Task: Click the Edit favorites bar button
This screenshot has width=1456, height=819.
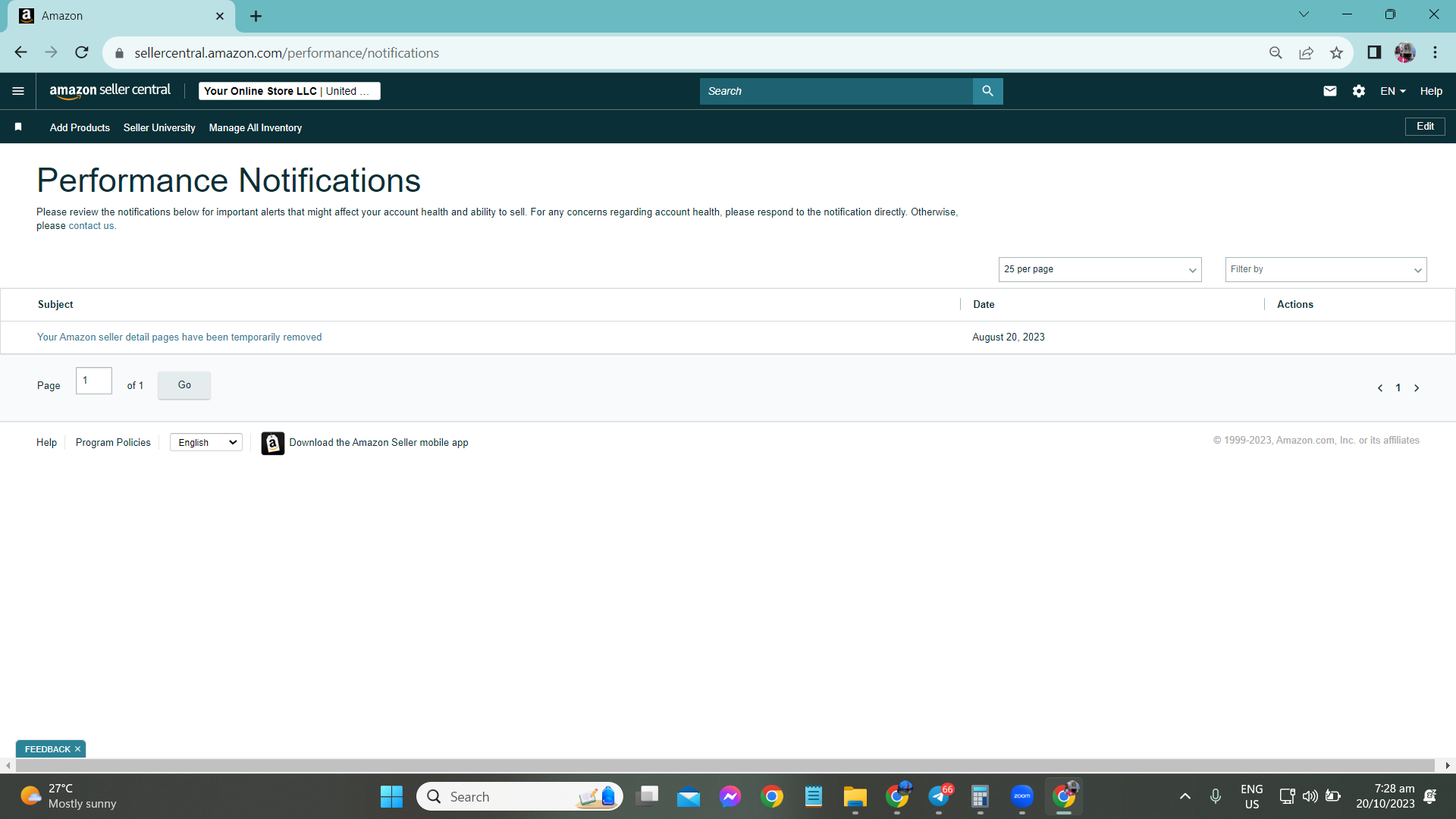Action: (1425, 127)
